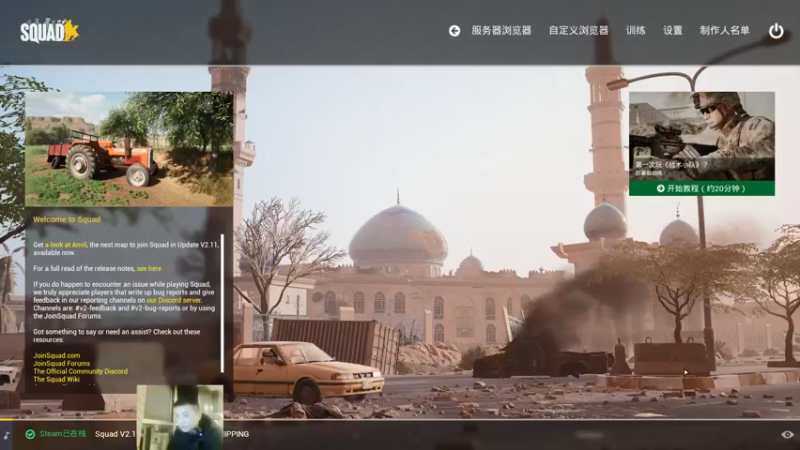Open the JoinSquad Forums link
800x450 pixels.
pyautogui.click(x=62, y=364)
